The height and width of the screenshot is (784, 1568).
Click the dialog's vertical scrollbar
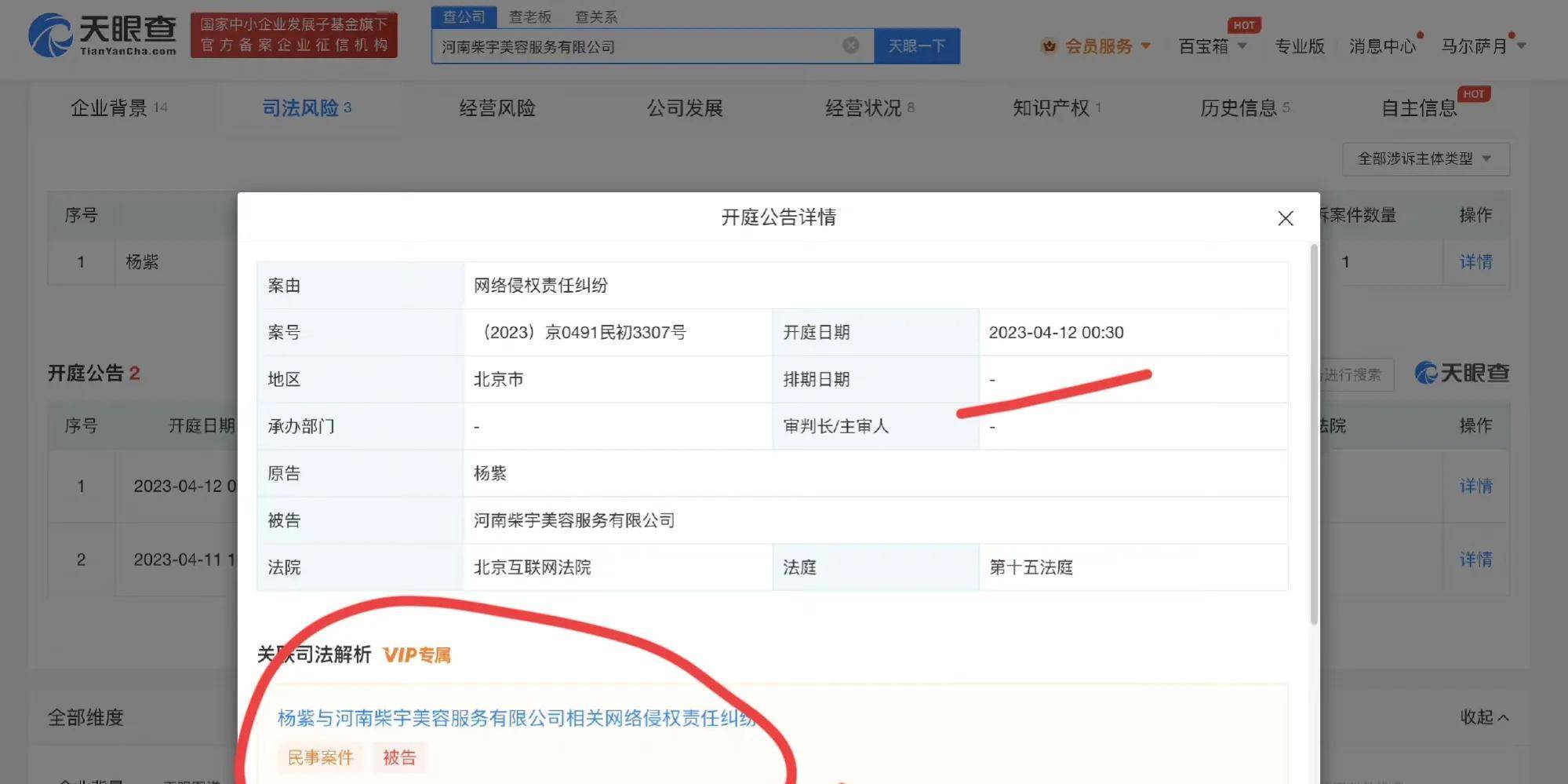tap(1314, 434)
